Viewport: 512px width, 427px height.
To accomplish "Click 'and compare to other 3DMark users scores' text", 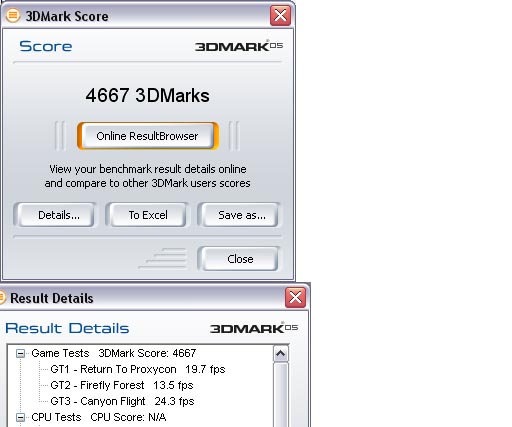I will click(147, 183).
